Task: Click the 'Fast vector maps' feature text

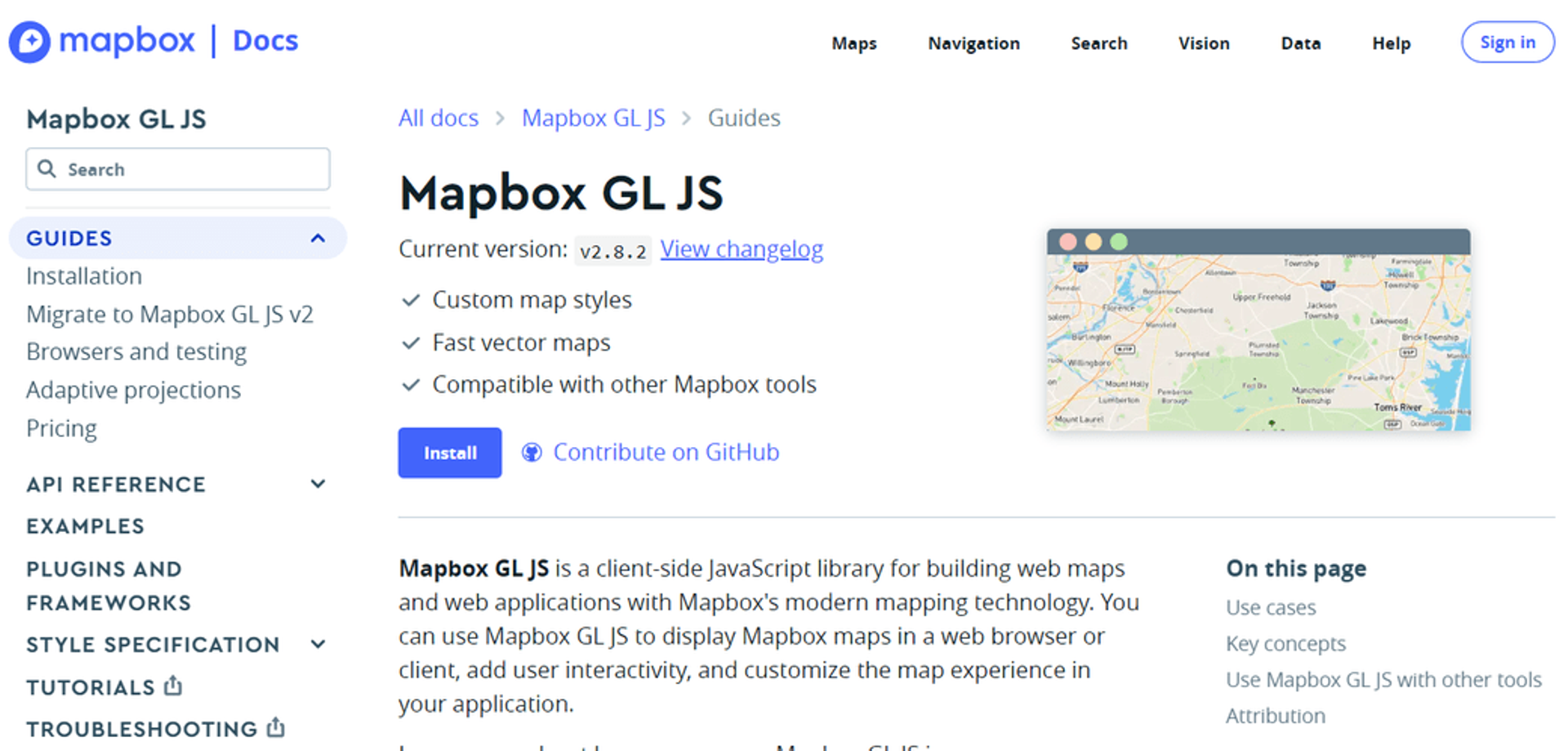Action: (521, 342)
